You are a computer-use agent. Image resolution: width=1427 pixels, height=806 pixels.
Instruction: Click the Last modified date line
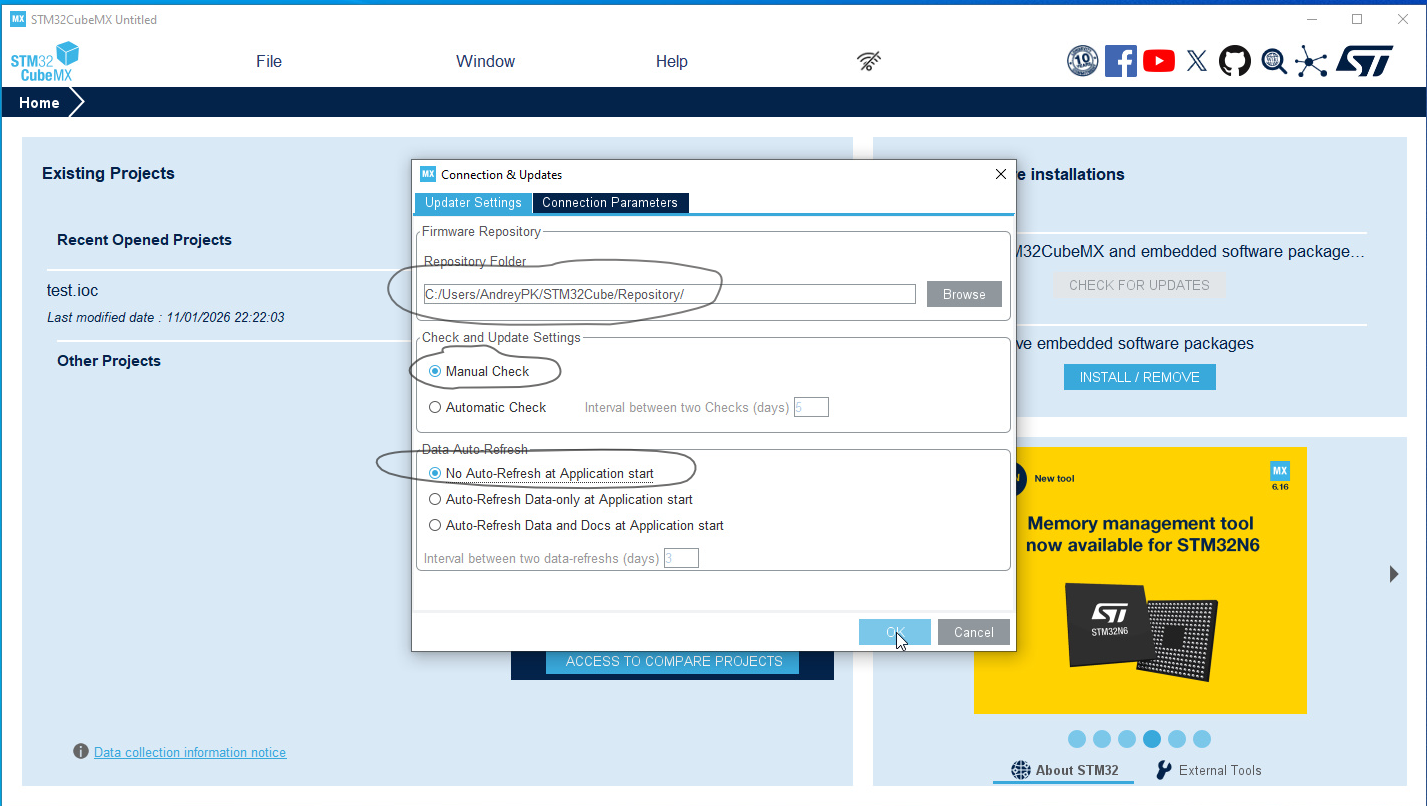coord(166,317)
